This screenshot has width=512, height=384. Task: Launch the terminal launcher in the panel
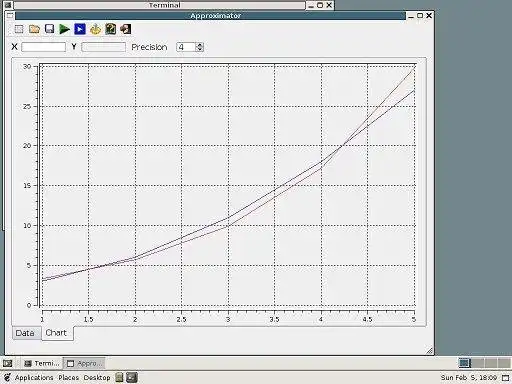coord(132,377)
